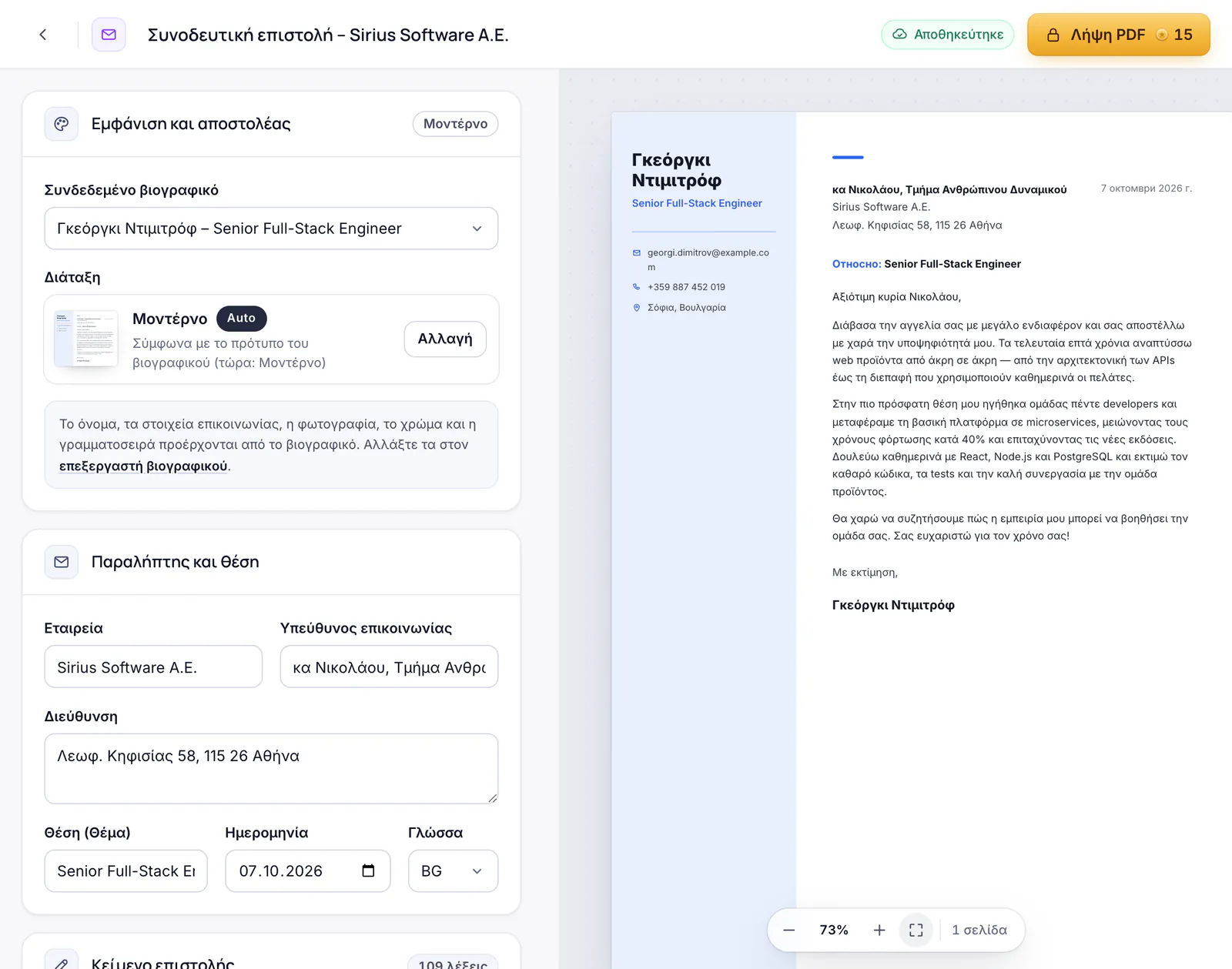
Task: Click the email georgi.dimitrov@example.com in preview
Action: (x=708, y=259)
